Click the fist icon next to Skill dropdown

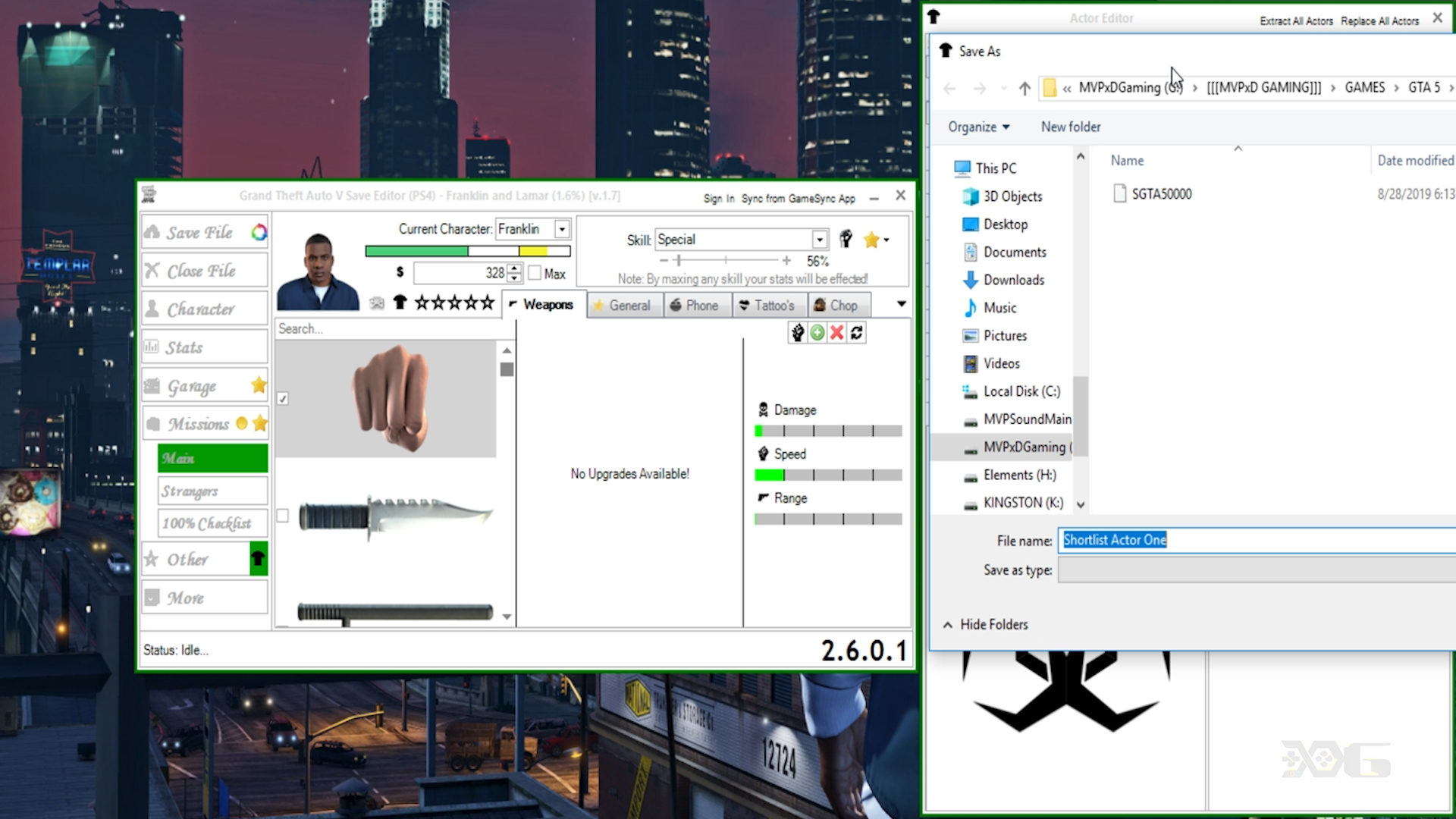(x=846, y=240)
